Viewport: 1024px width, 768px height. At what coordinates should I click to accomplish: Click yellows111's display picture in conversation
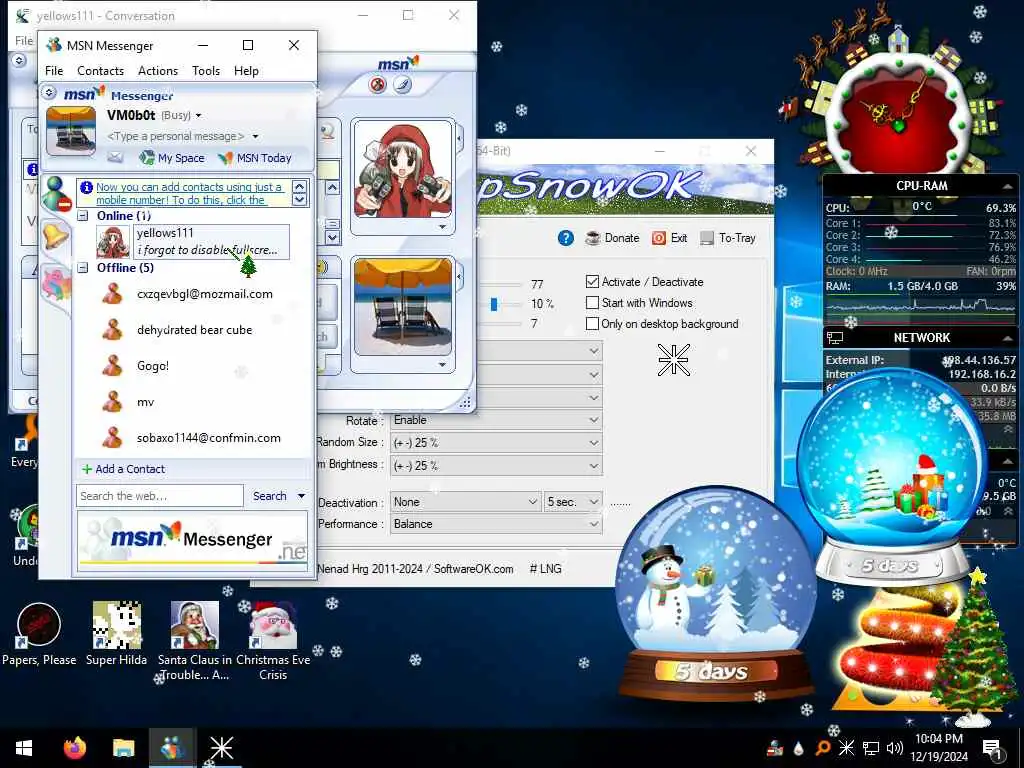[403, 169]
